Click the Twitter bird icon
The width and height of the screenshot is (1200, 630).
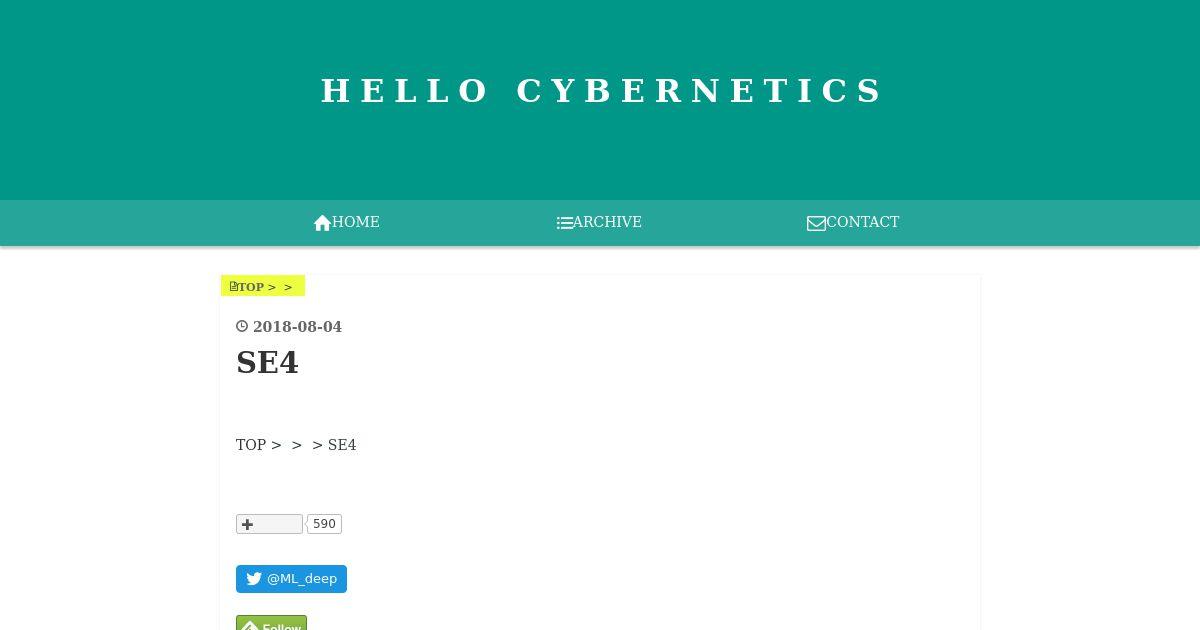click(254, 579)
